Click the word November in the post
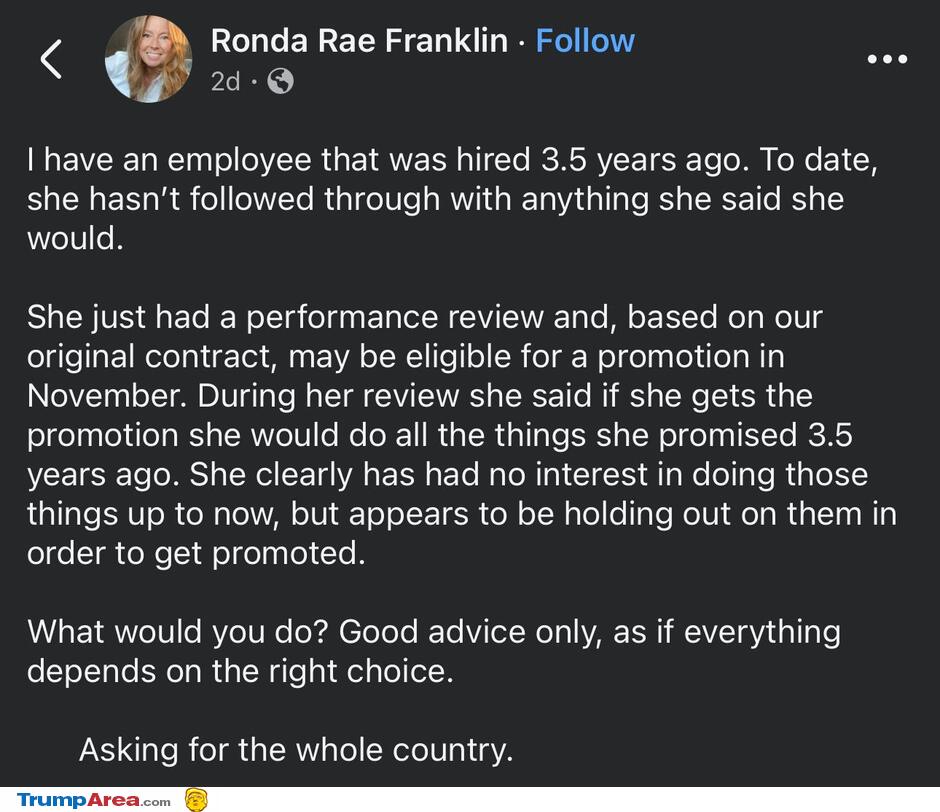Image resolution: width=940 pixels, height=812 pixels. pyautogui.click(x=107, y=396)
